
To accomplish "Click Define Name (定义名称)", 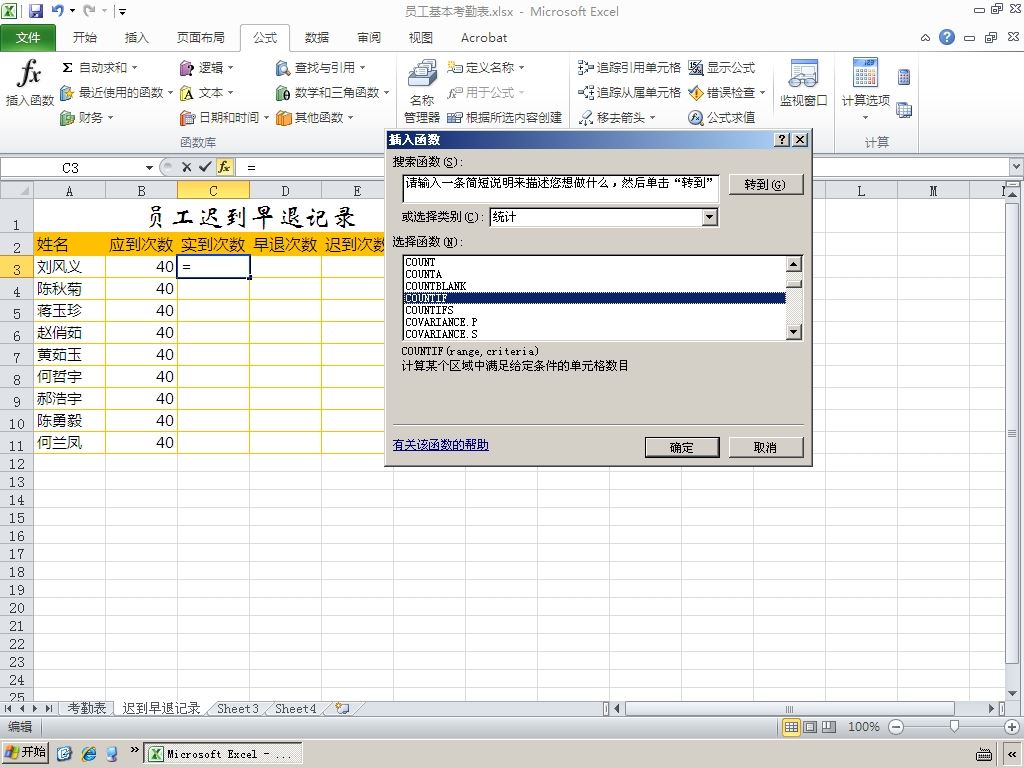I will click(x=486, y=67).
